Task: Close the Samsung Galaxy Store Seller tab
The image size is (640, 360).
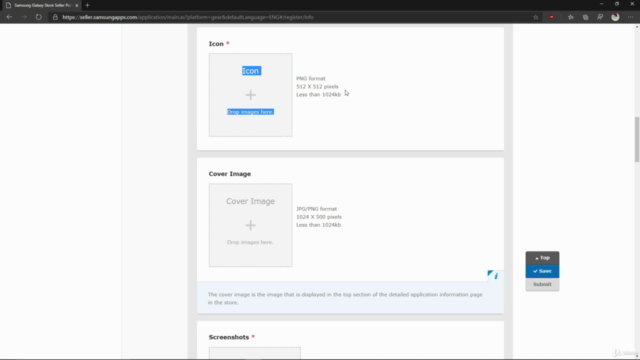Action: (x=77, y=5)
